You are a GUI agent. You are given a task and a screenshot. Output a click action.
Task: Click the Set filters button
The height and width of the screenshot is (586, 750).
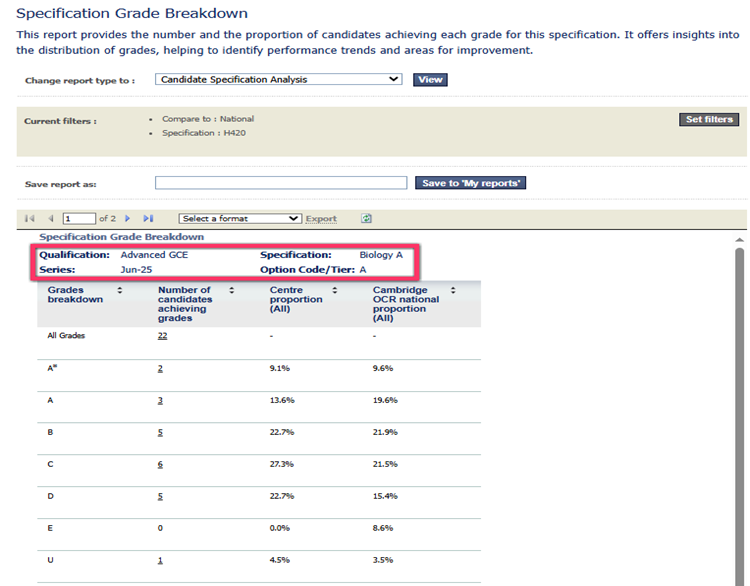[709, 120]
